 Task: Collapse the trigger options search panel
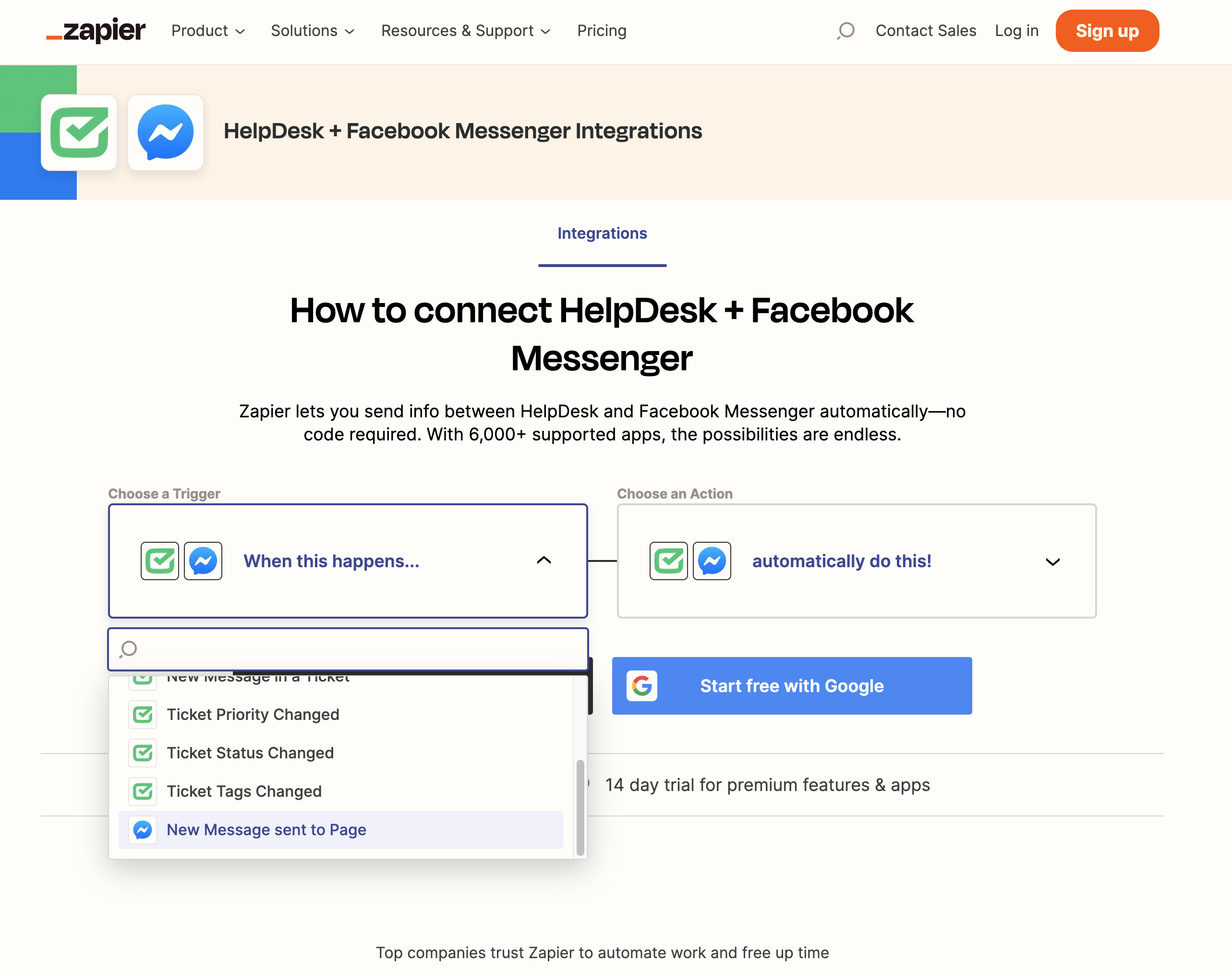pos(543,559)
